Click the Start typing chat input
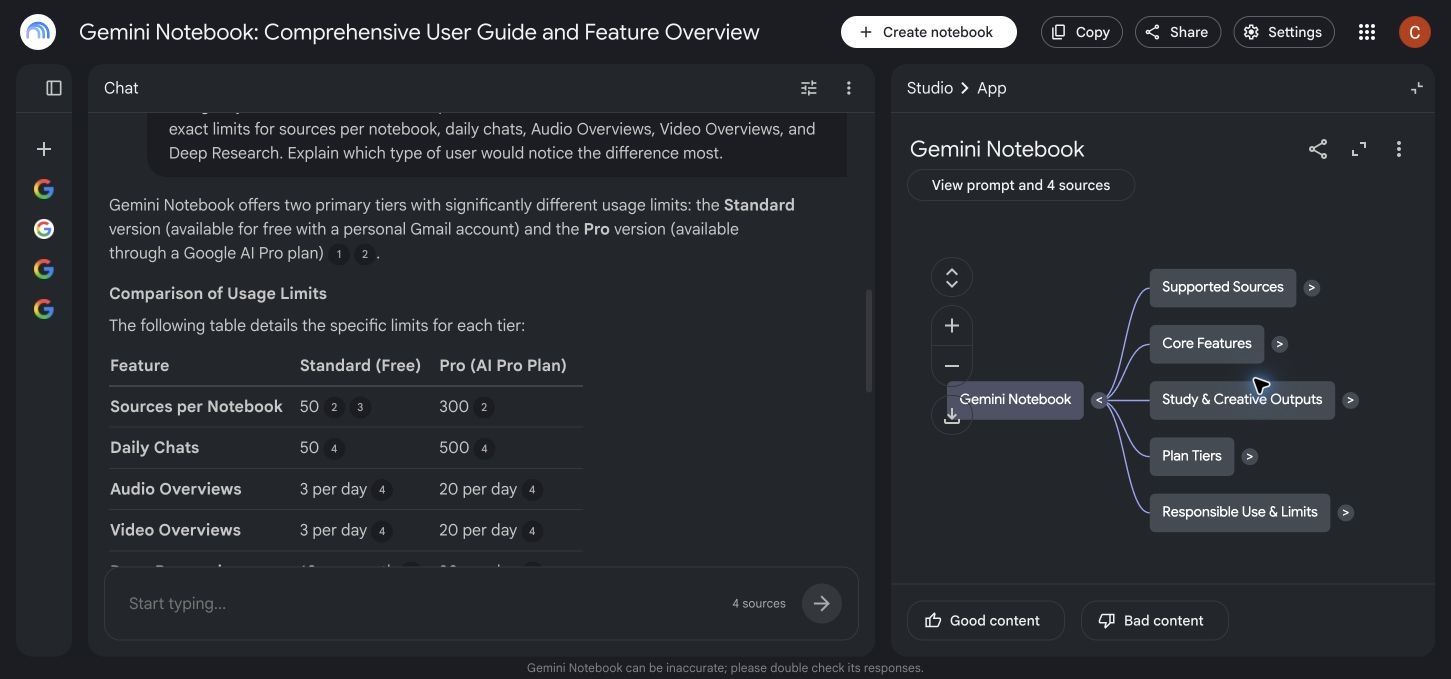The image size is (1451, 679). [x=420, y=603]
